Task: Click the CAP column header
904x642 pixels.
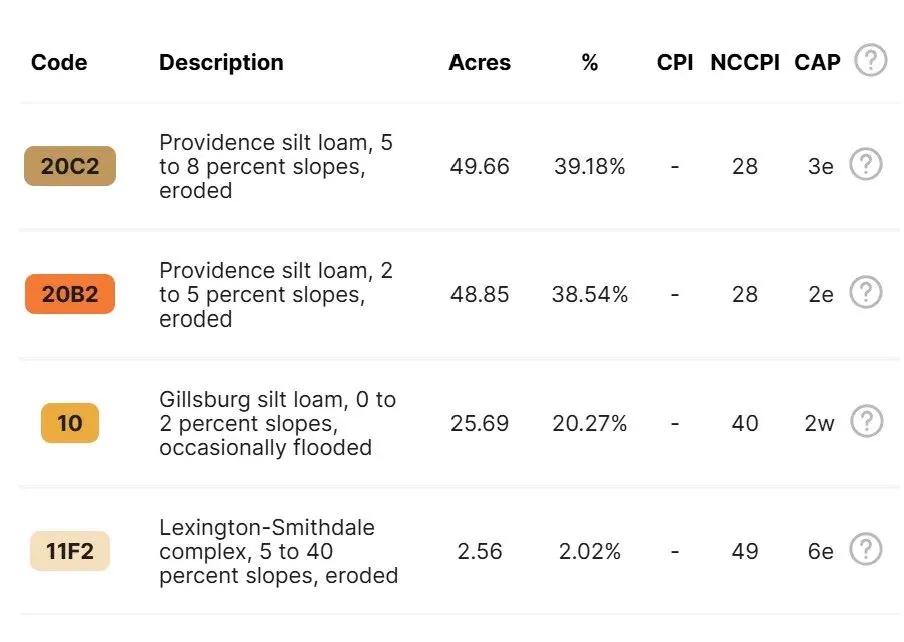Action: 818,62
